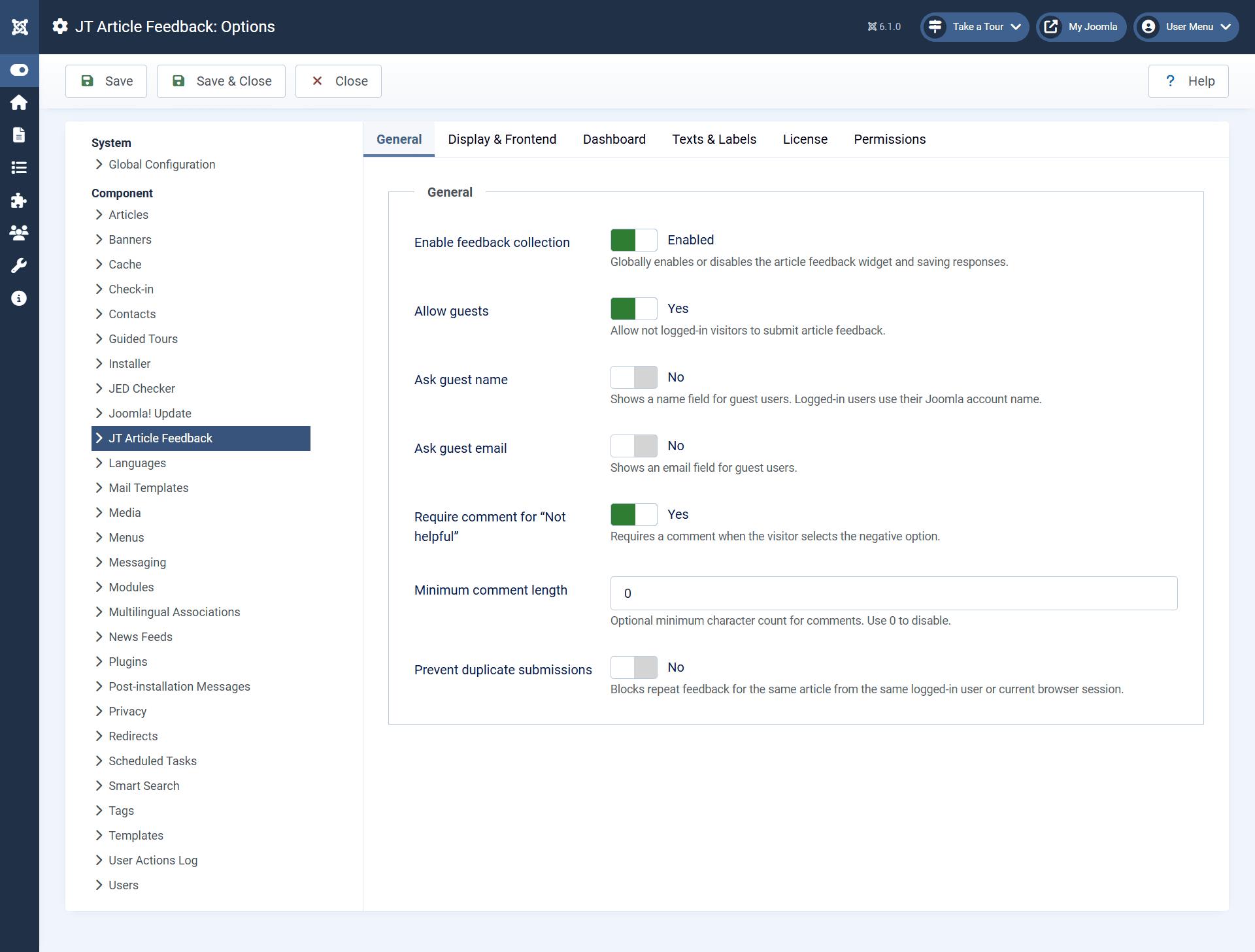The width and height of the screenshot is (1255, 952).
Task: Open the System wrench icon
Action: coord(19,265)
